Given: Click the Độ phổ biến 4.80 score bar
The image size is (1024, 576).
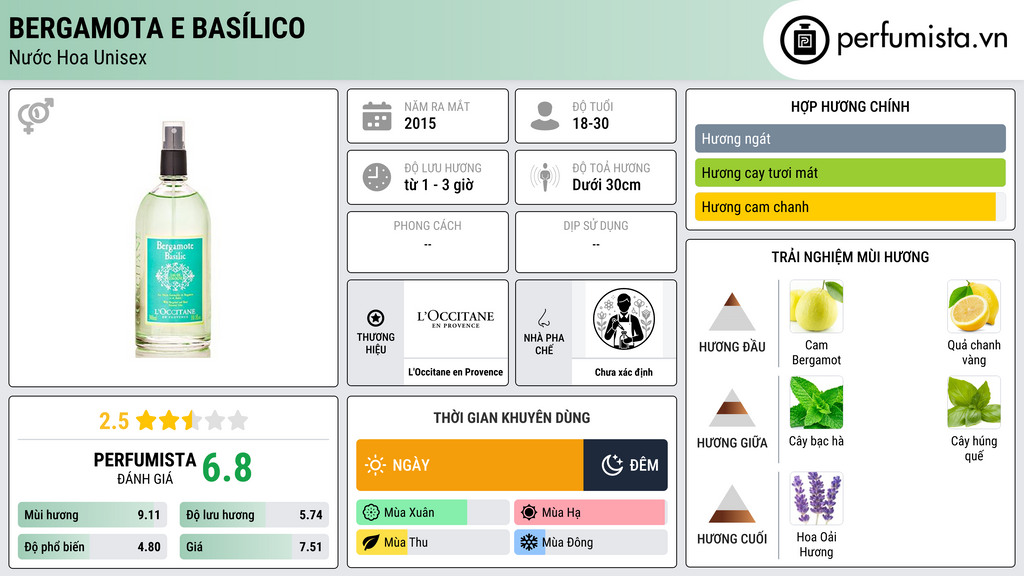Looking at the screenshot, I should [92, 547].
